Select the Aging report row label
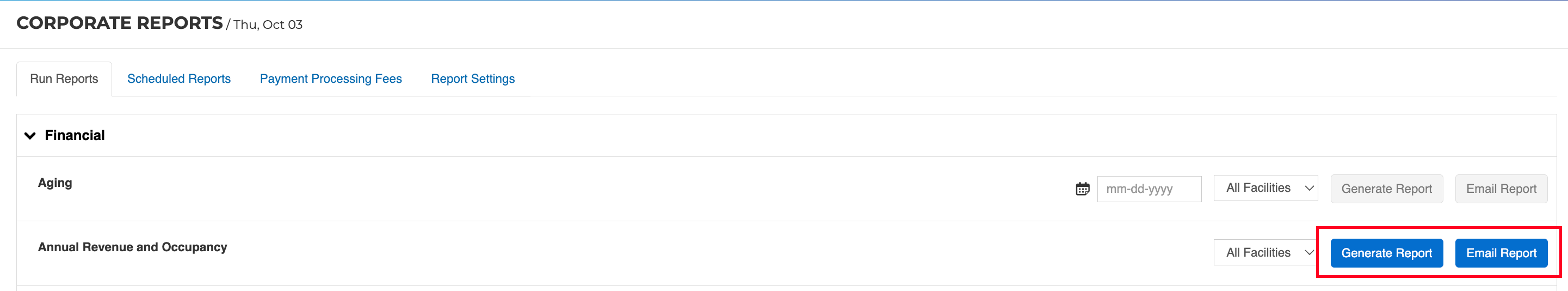Screen dimensions: 1568x291 click(x=55, y=183)
